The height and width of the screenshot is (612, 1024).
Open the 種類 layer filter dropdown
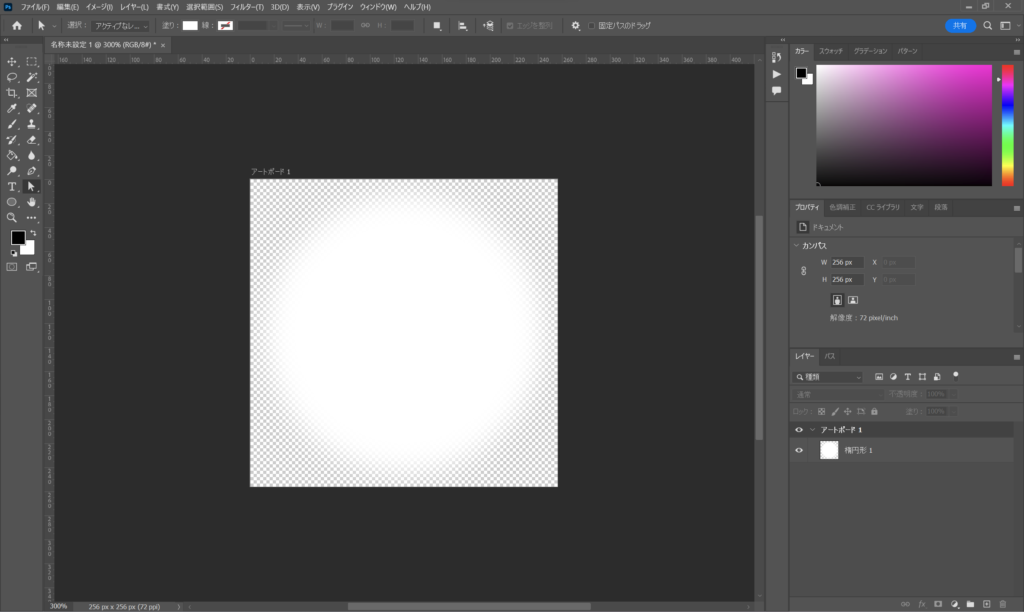(829, 377)
